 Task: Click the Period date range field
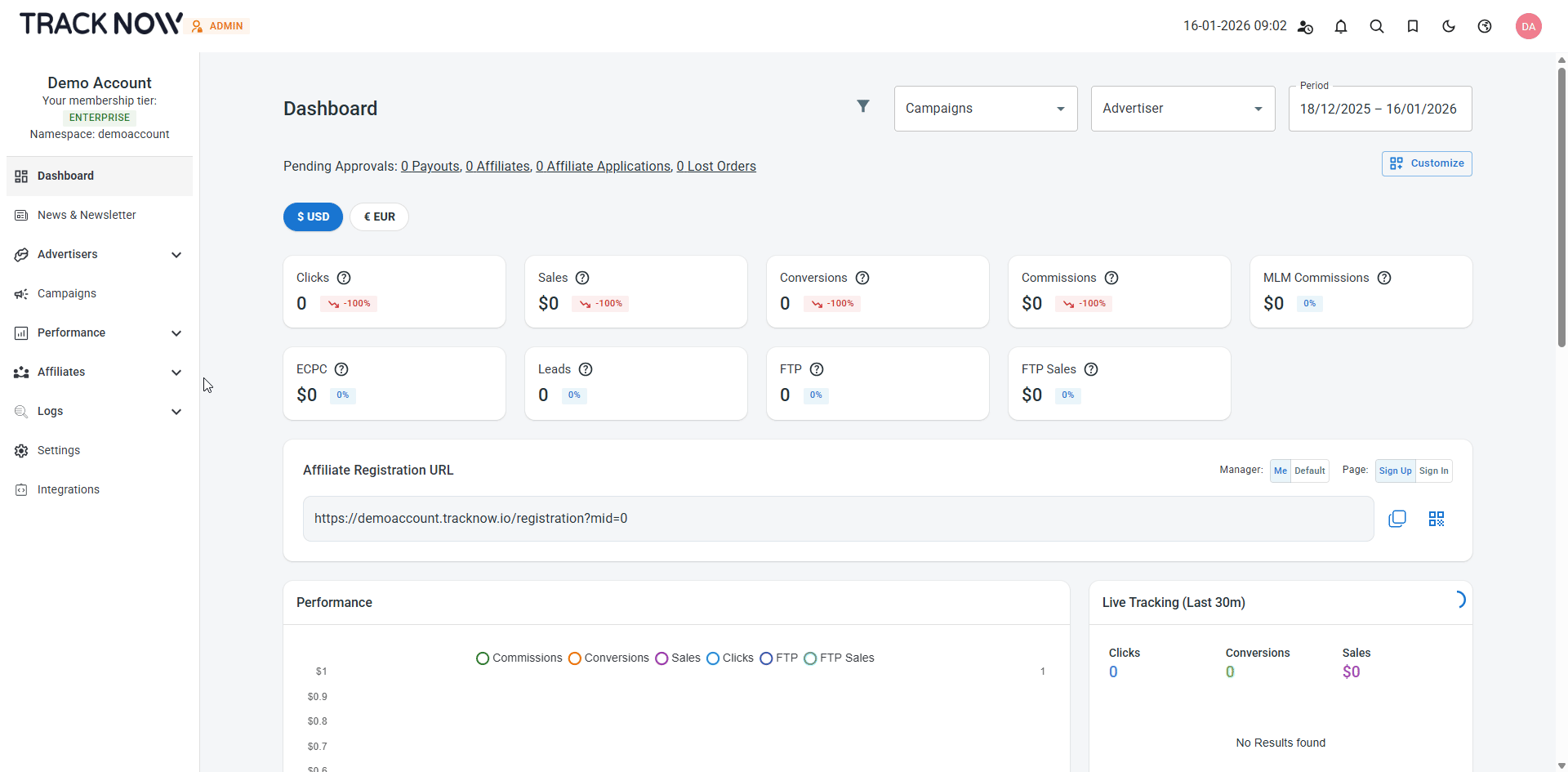(1379, 109)
